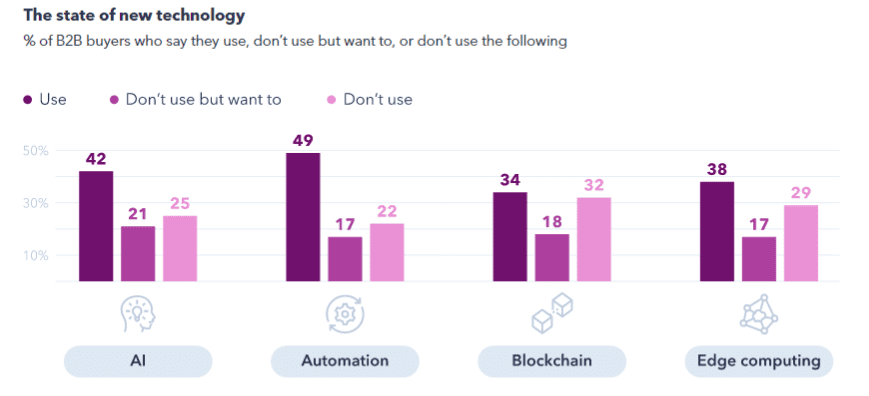Screen dimensions: 869x396
Task: Click the chart title "The state of new technology"
Action: coord(134,16)
